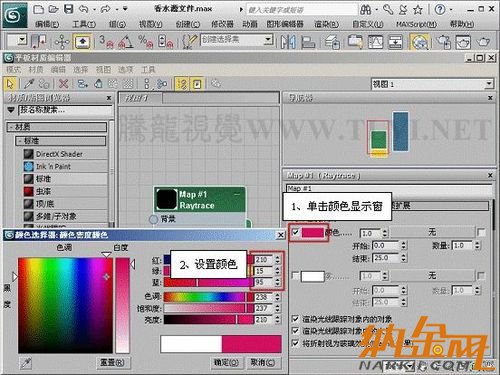Switch to the 视图1 tab in editor
Image resolution: width=500 pixels, height=375 pixels.
click(141, 98)
